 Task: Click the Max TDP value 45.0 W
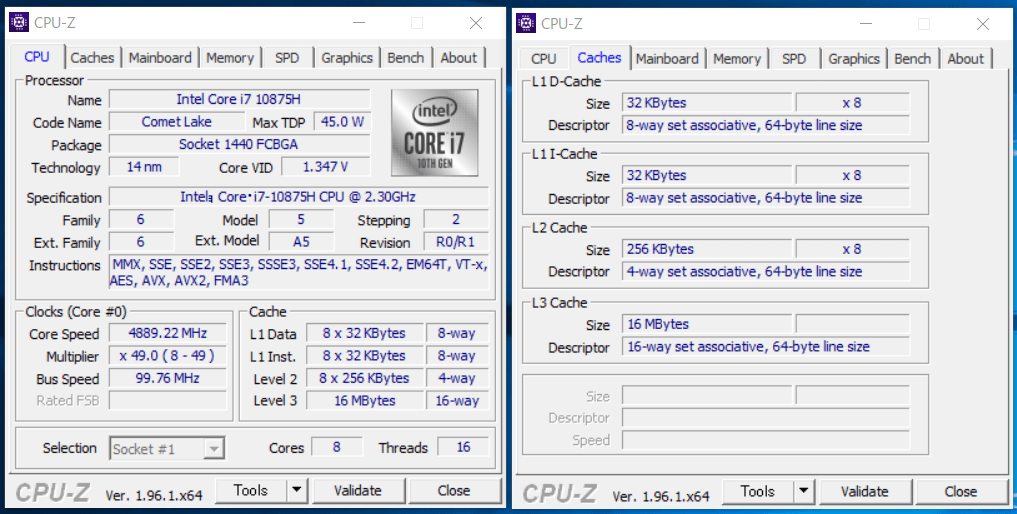tap(342, 122)
